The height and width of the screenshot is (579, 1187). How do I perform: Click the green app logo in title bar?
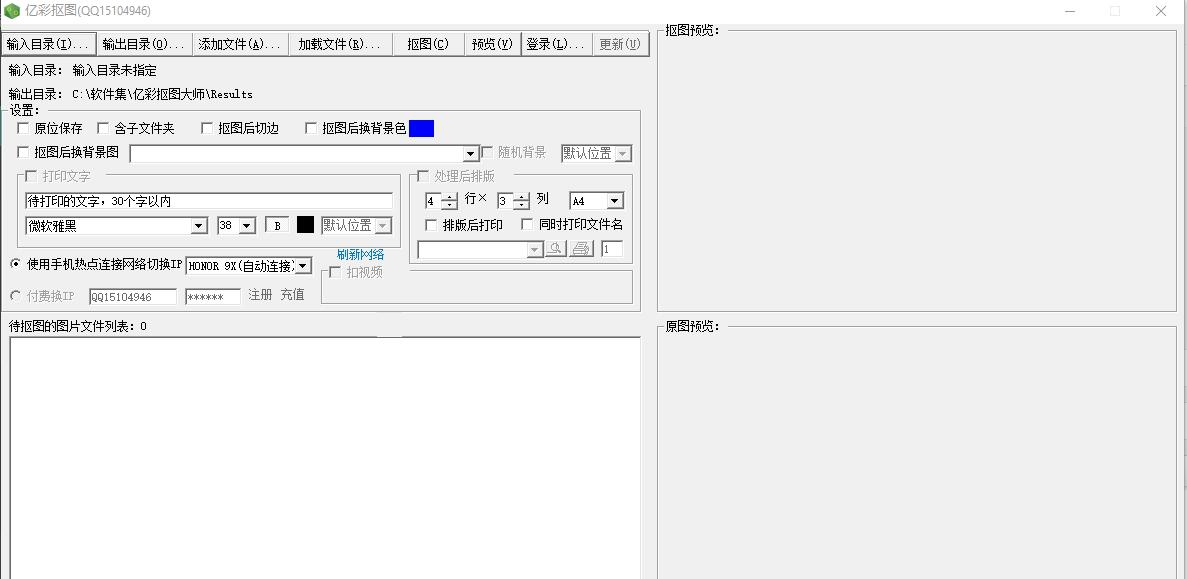pos(11,11)
